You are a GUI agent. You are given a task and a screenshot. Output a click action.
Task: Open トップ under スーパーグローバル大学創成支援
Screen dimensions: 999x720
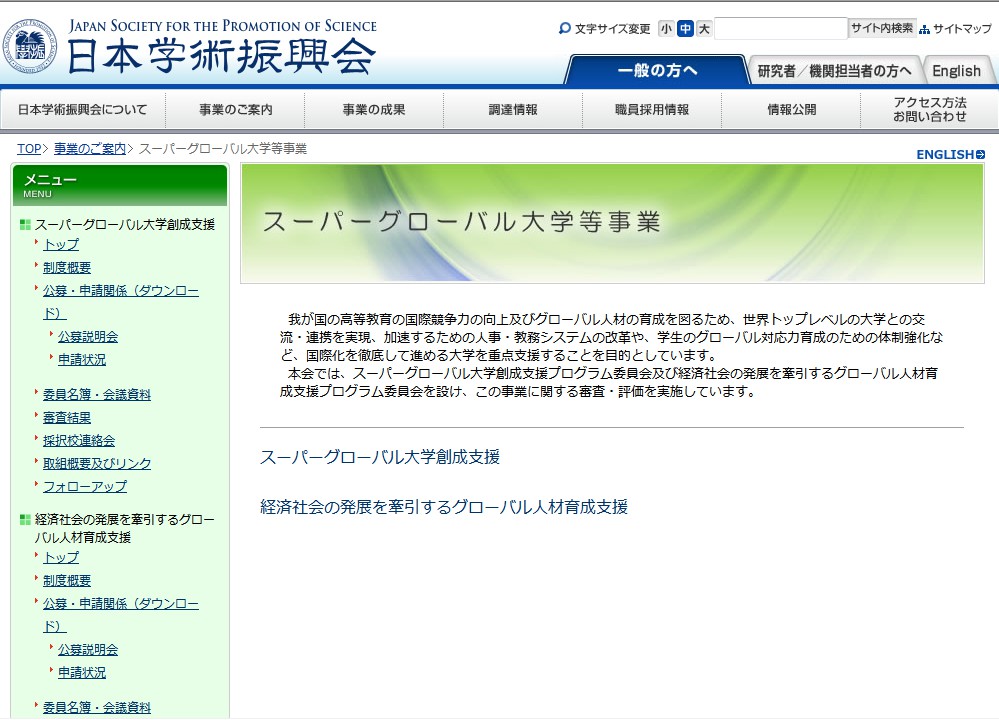tap(61, 245)
